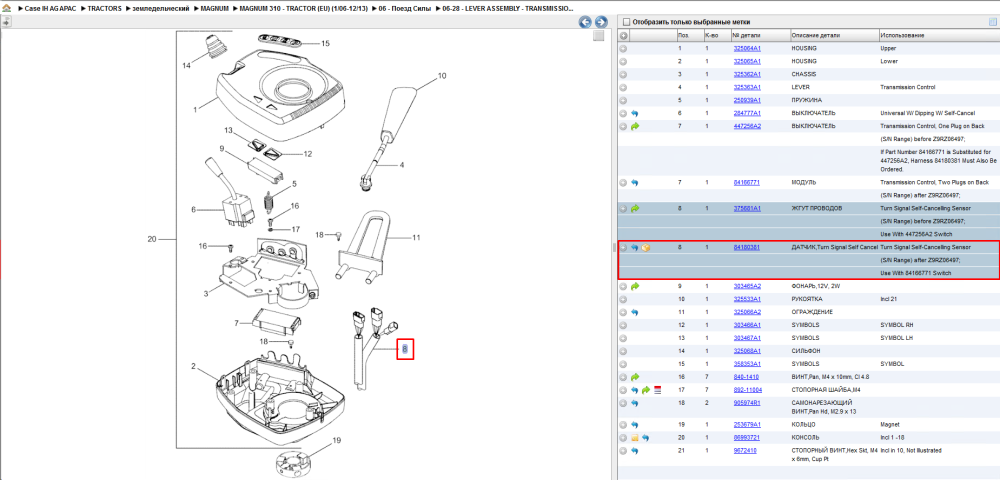This screenshot has width=1000, height=480.
Task: Open part number link 447256A2
Action: pyautogui.click(x=747, y=126)
